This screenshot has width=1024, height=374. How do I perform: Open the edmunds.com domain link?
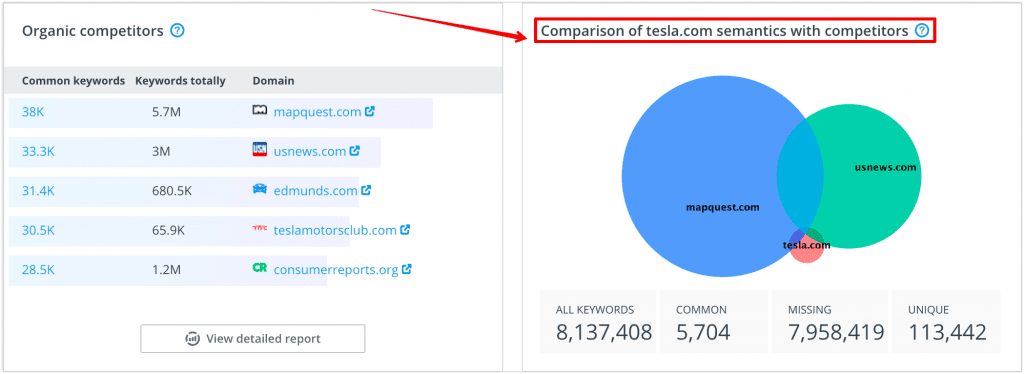click(x=315, y=191)
